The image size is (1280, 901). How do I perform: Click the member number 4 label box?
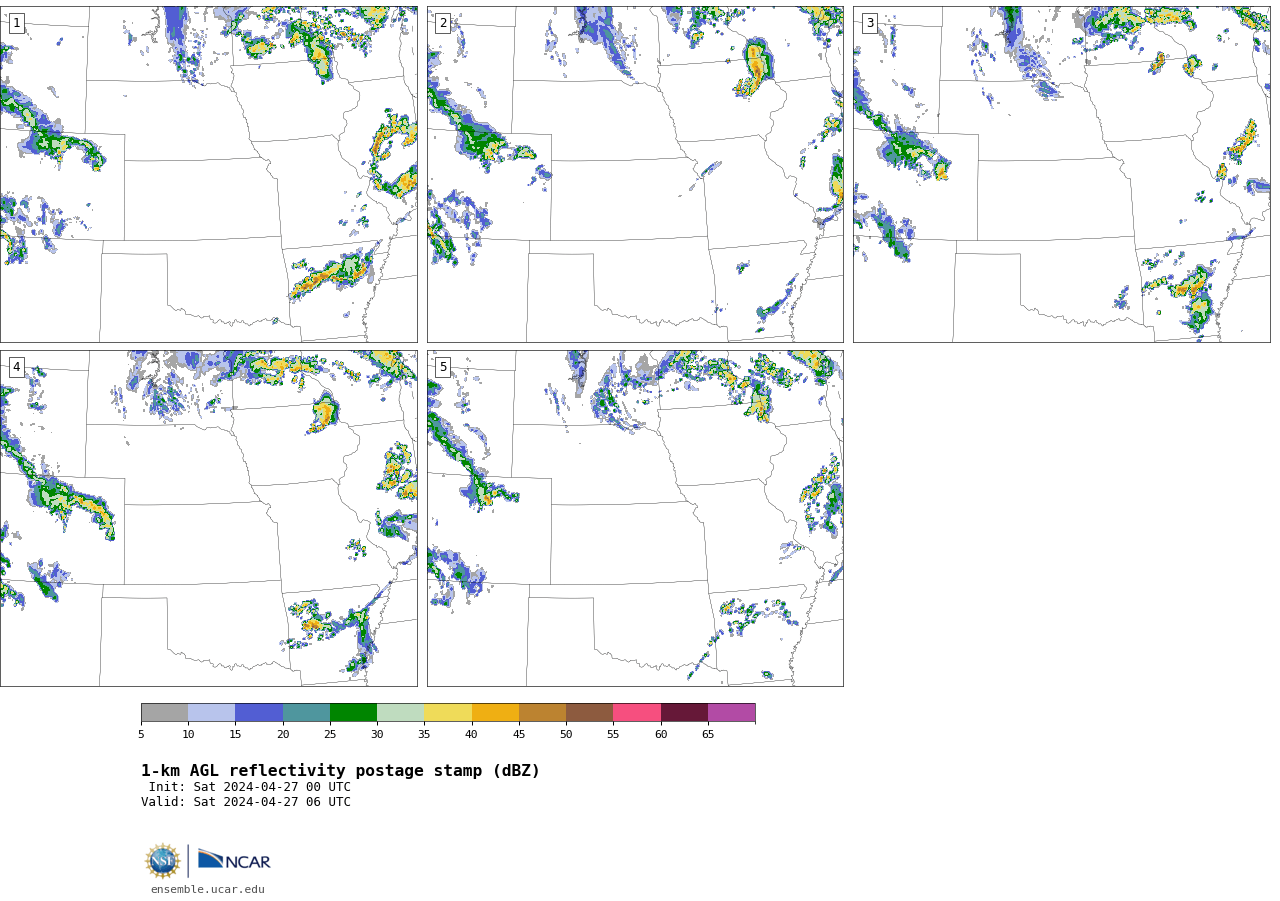tap(16, 367)
